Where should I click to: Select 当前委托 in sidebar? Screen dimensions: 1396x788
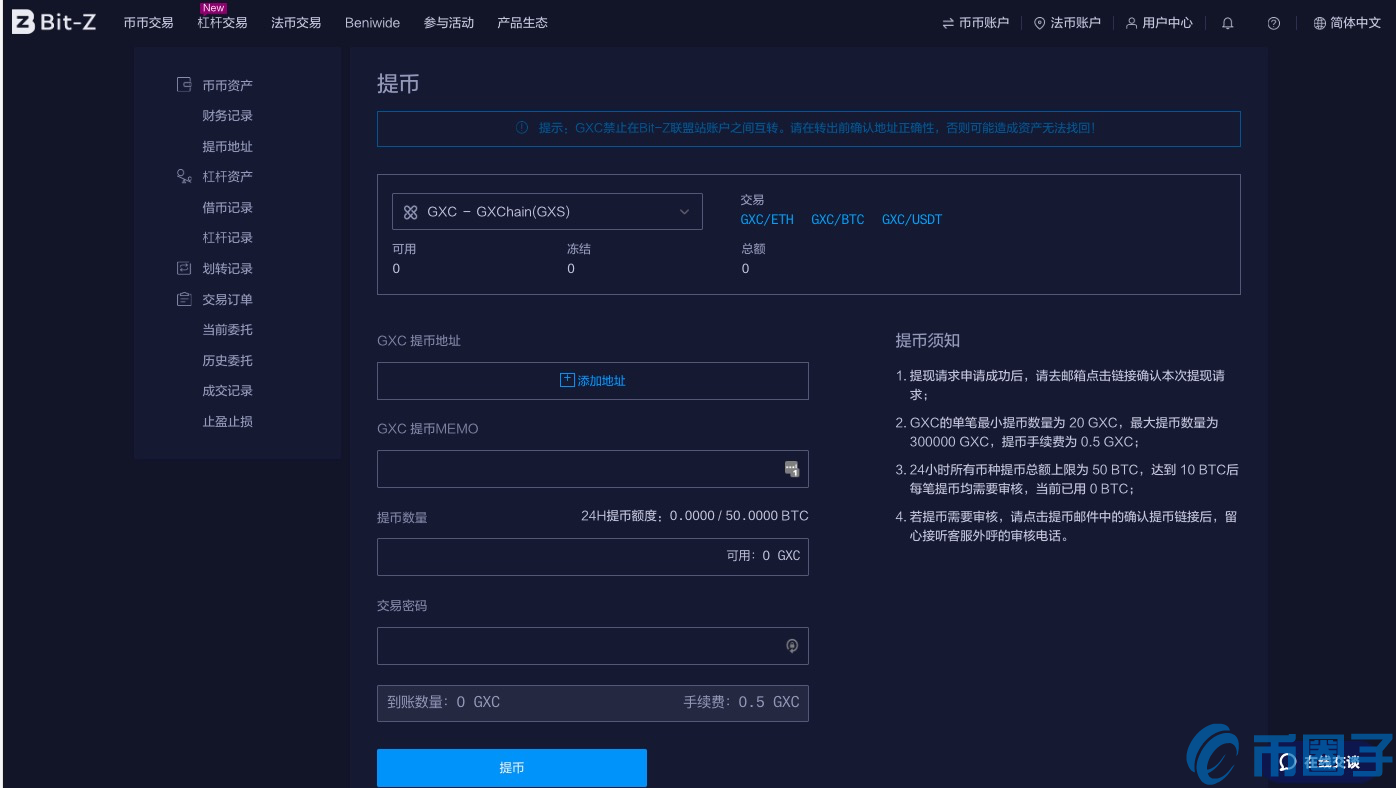point(227,330)
